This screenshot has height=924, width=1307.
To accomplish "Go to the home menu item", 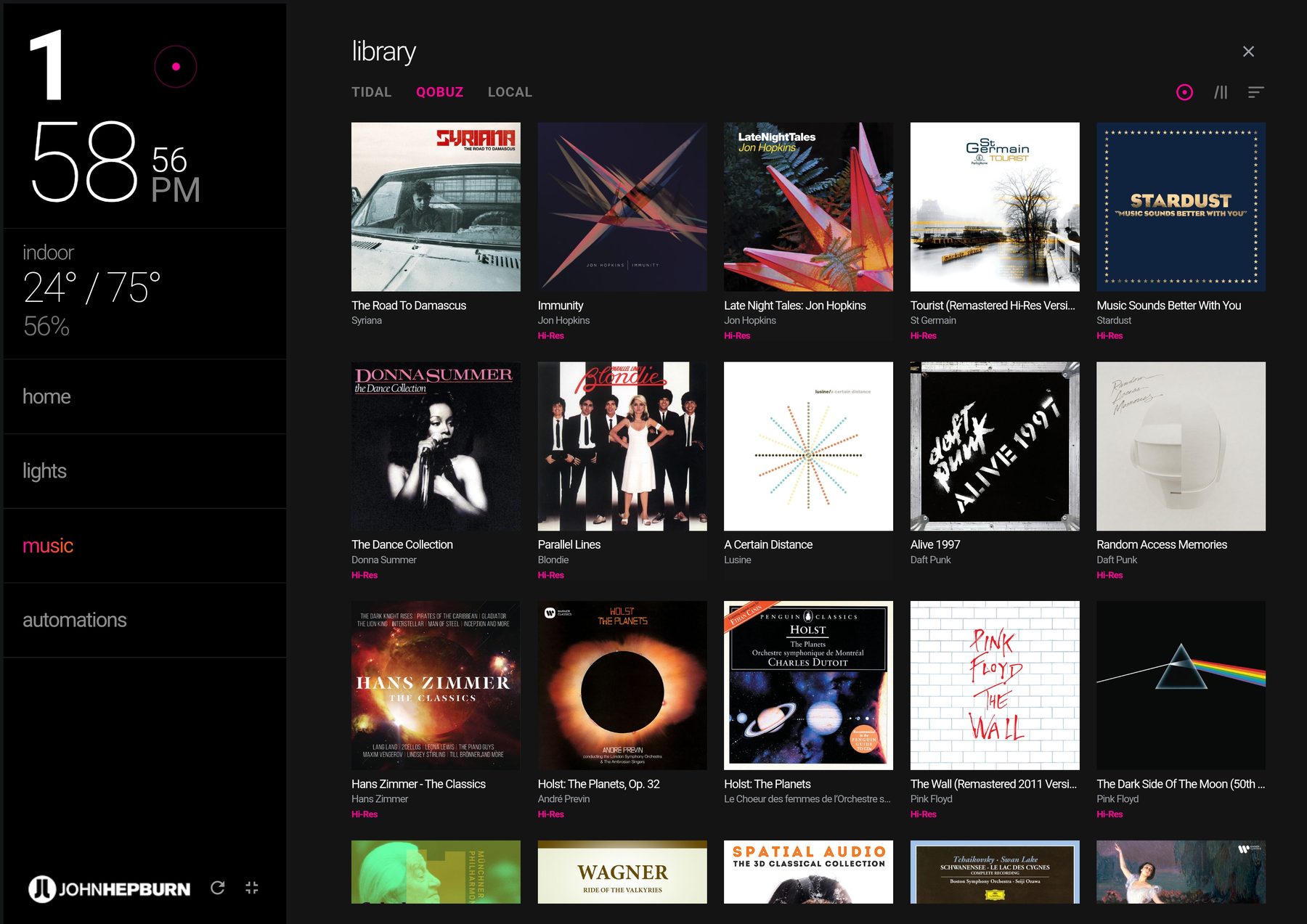I will (x=145, y=396).
